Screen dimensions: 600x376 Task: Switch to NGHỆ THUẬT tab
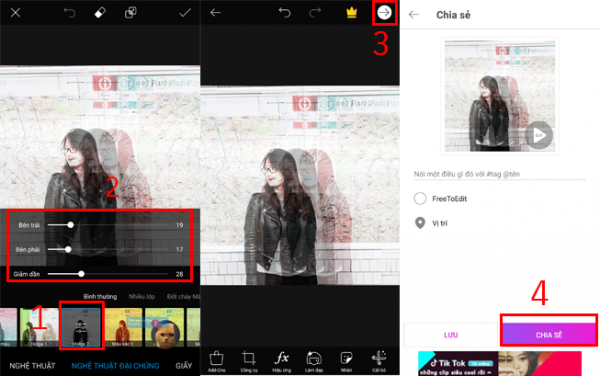[32, 366]
